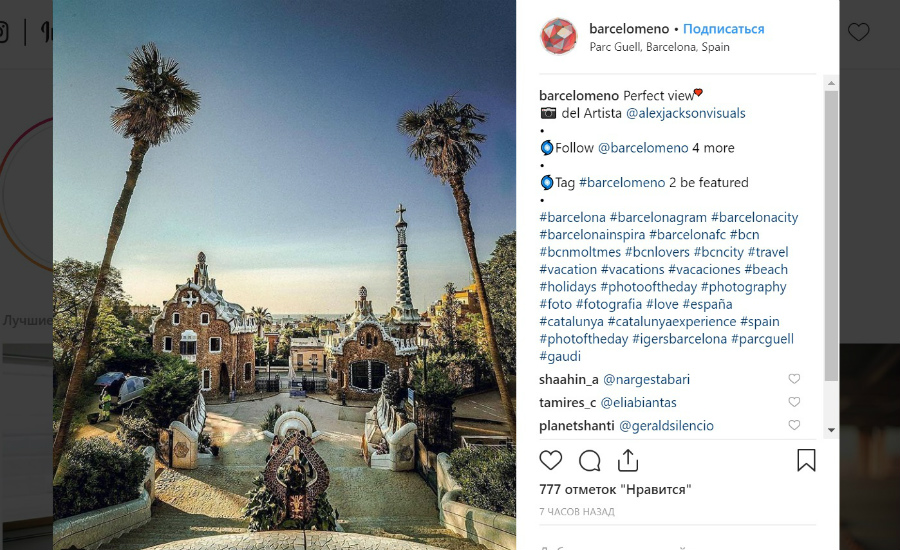Save the post with the bookmark icon
Viewport: 900px width, 550px height.
(x=806, y=460)
